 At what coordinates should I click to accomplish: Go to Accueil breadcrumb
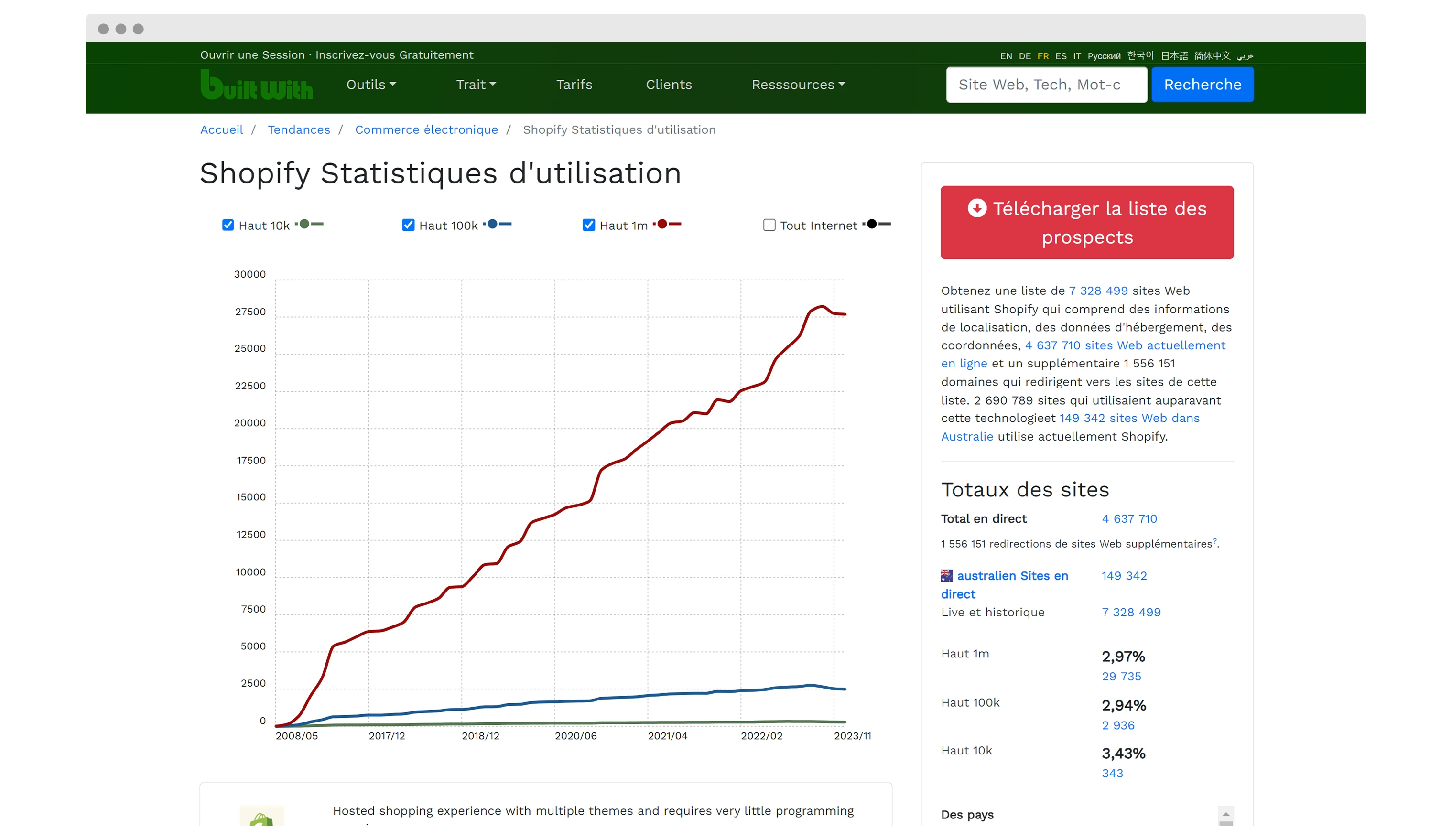pos(221,129)
